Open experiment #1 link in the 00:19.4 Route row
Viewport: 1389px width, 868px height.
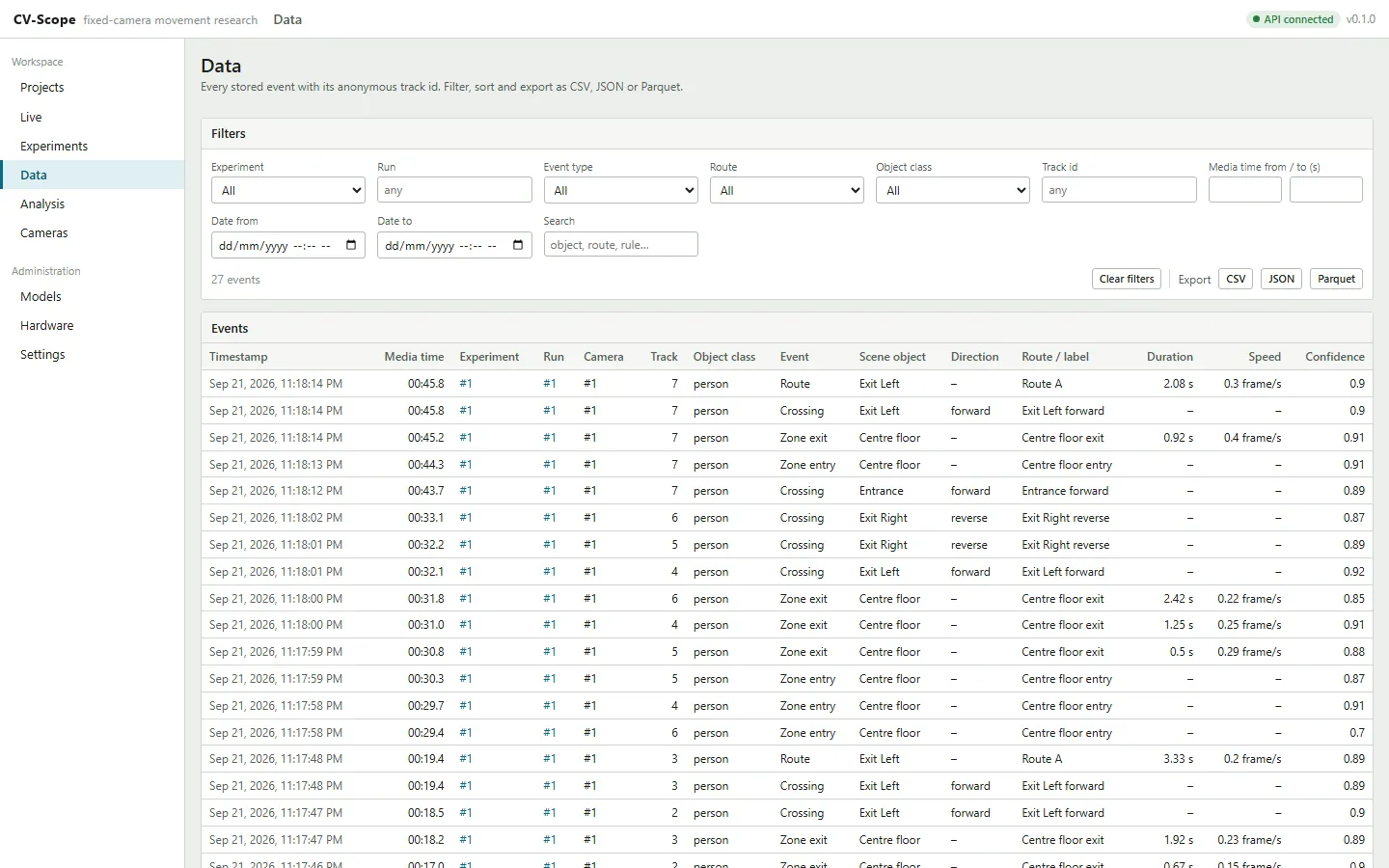(466, 759)
